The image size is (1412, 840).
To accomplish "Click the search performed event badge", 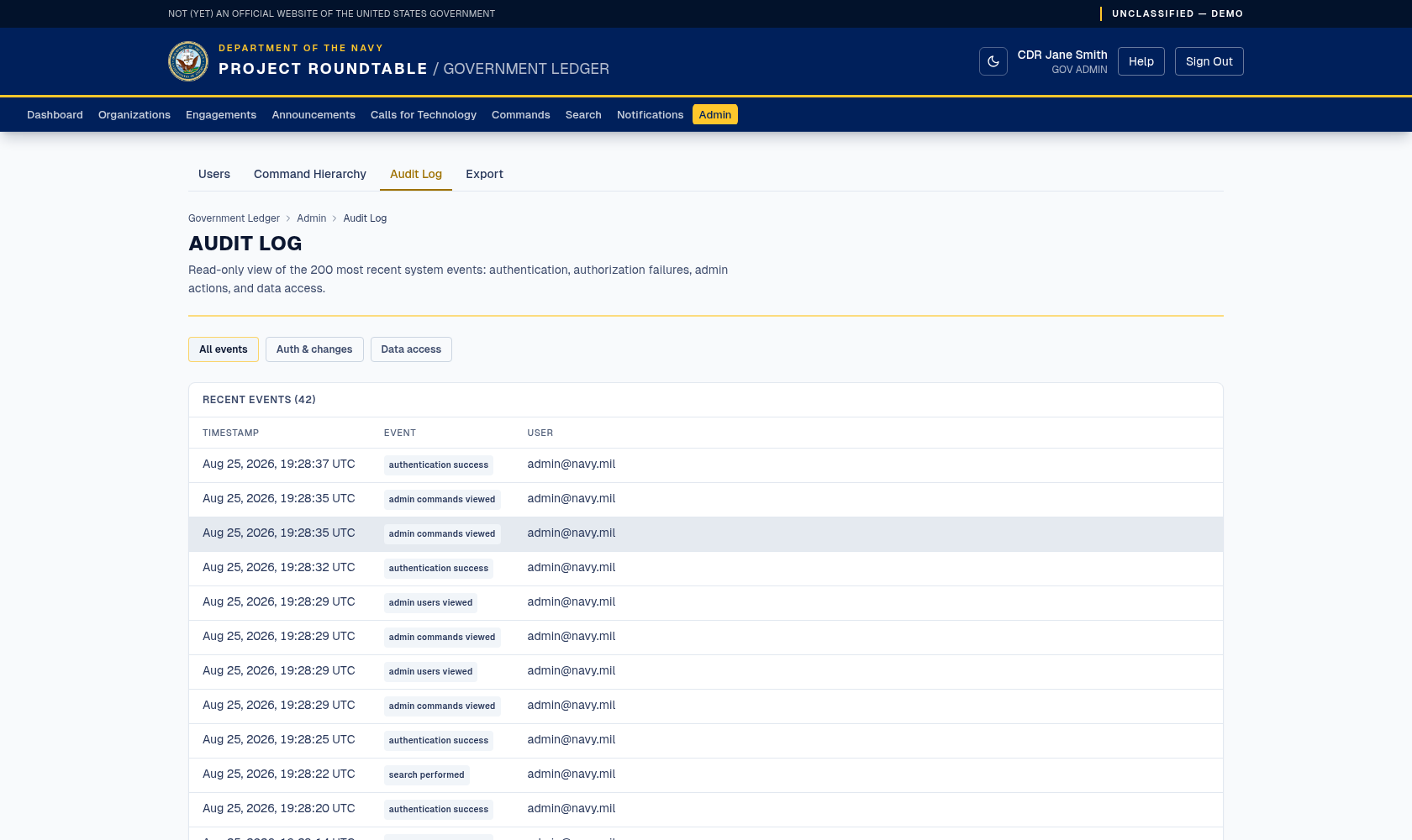I will click(427, 774).
